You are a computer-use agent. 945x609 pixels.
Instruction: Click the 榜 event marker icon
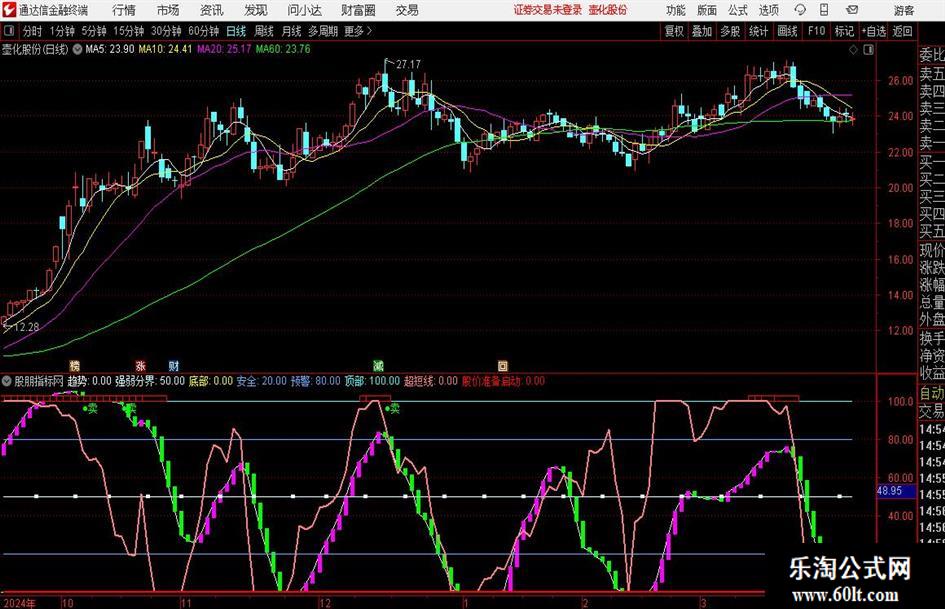tap(75, 365)
